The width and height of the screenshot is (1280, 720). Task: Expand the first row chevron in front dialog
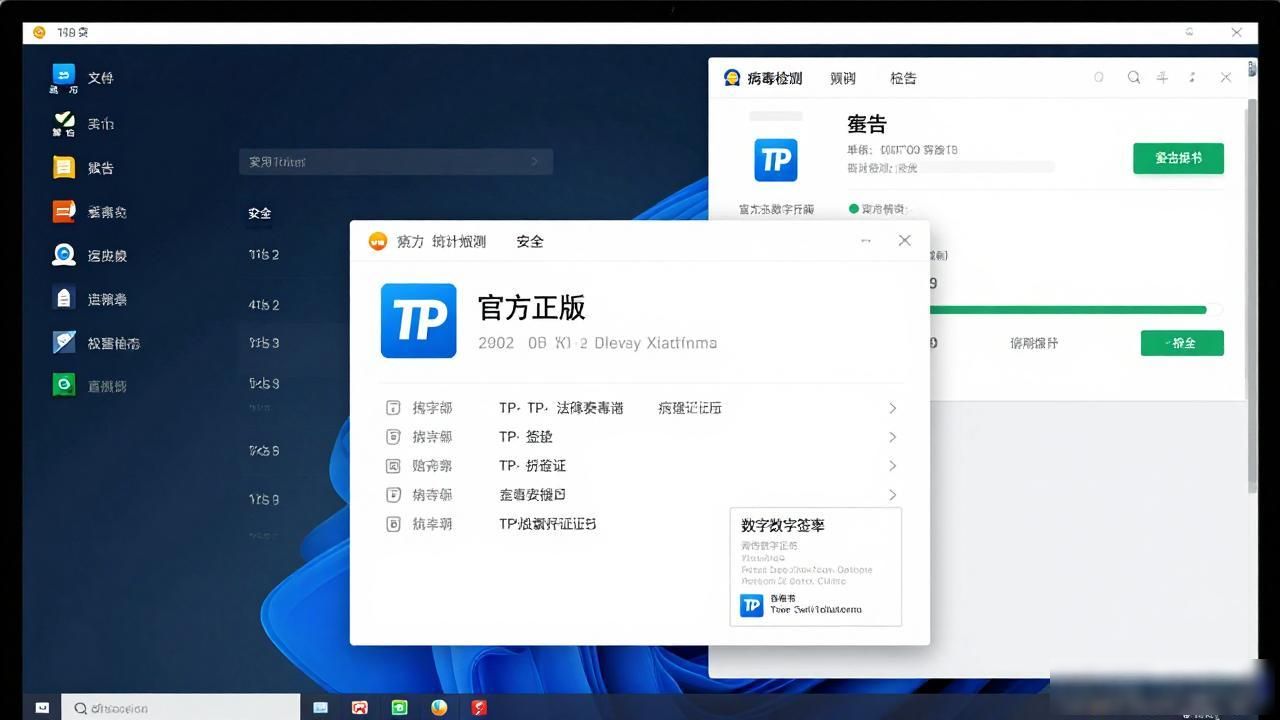(892, 408)
